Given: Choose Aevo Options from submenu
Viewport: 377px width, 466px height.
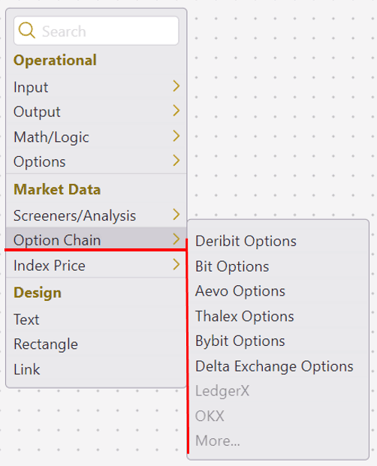Looking at the screenshot, I should tap(278, 291).
